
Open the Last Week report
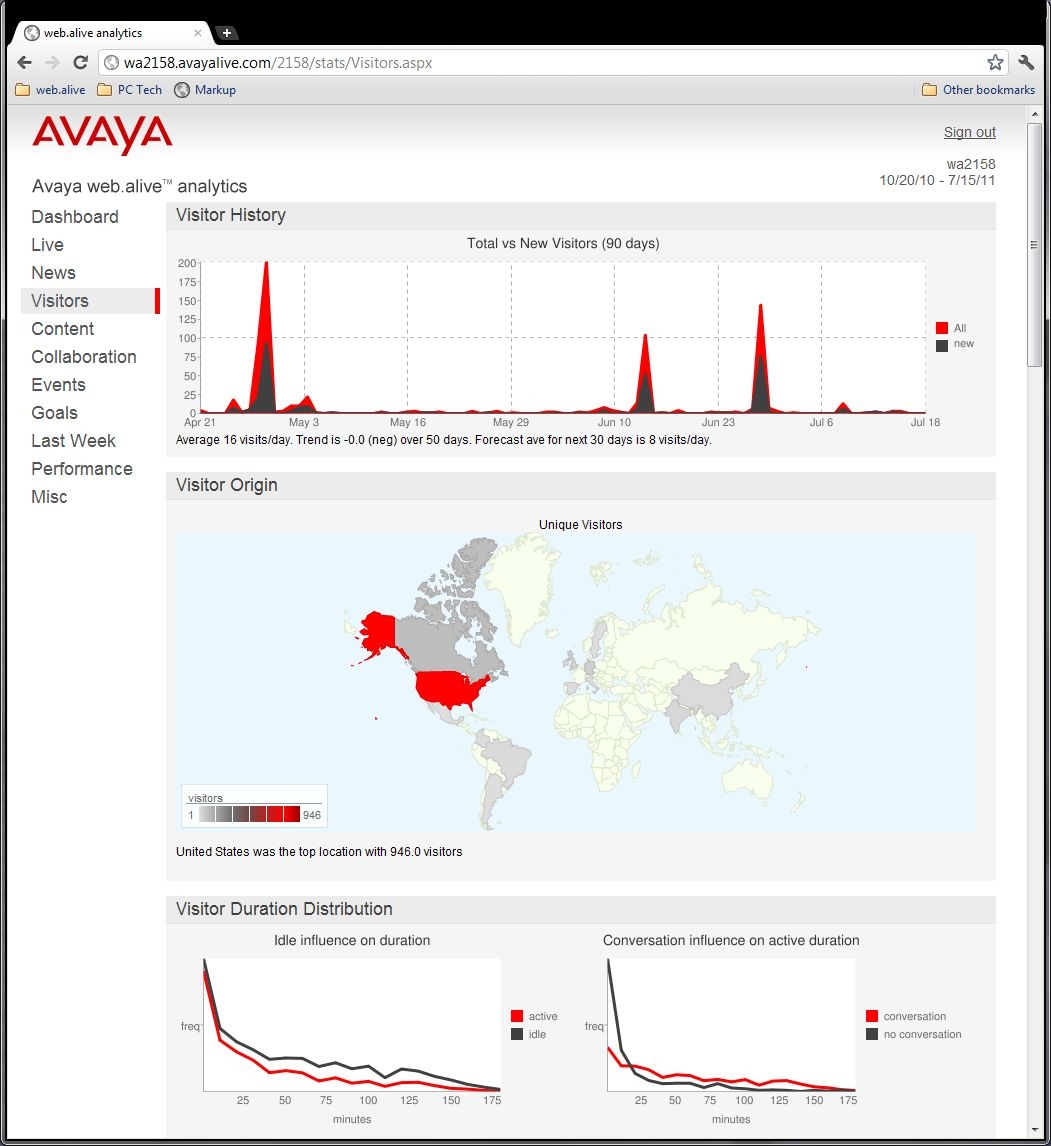[73, 441]
